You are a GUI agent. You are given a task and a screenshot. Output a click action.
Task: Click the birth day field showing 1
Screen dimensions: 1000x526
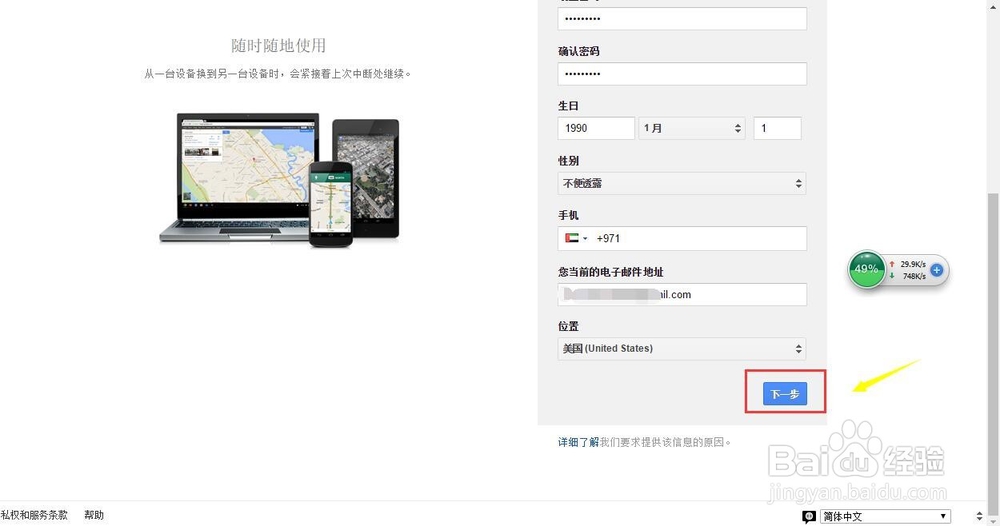pyautogui.click(x=777, y=128)
